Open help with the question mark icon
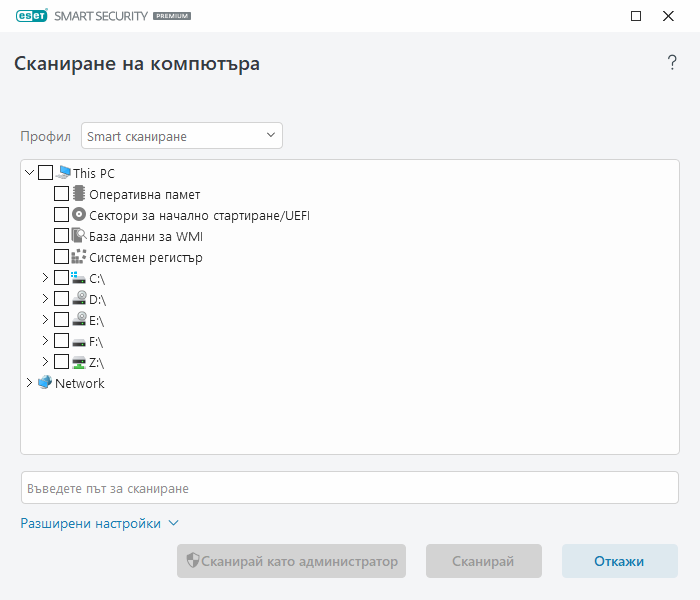The height and width of the screenshot is (600, 700). pos(672,63)
